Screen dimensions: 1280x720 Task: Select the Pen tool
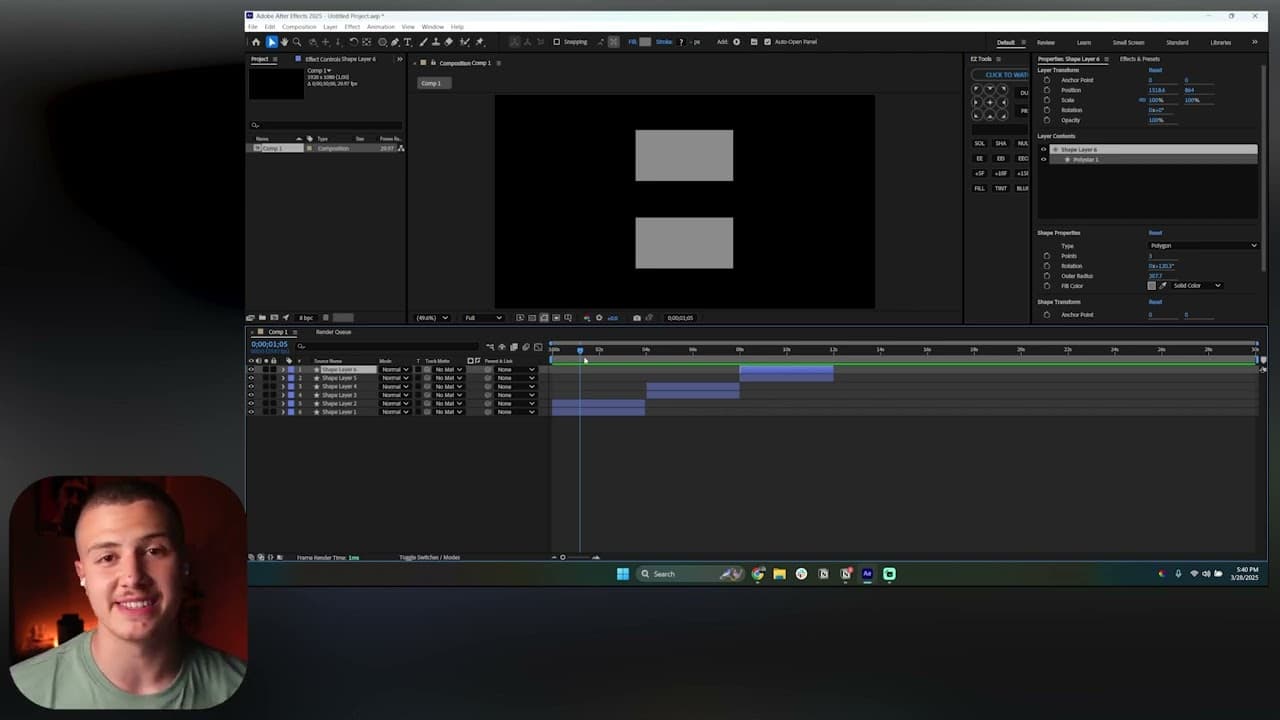(395, 42)
